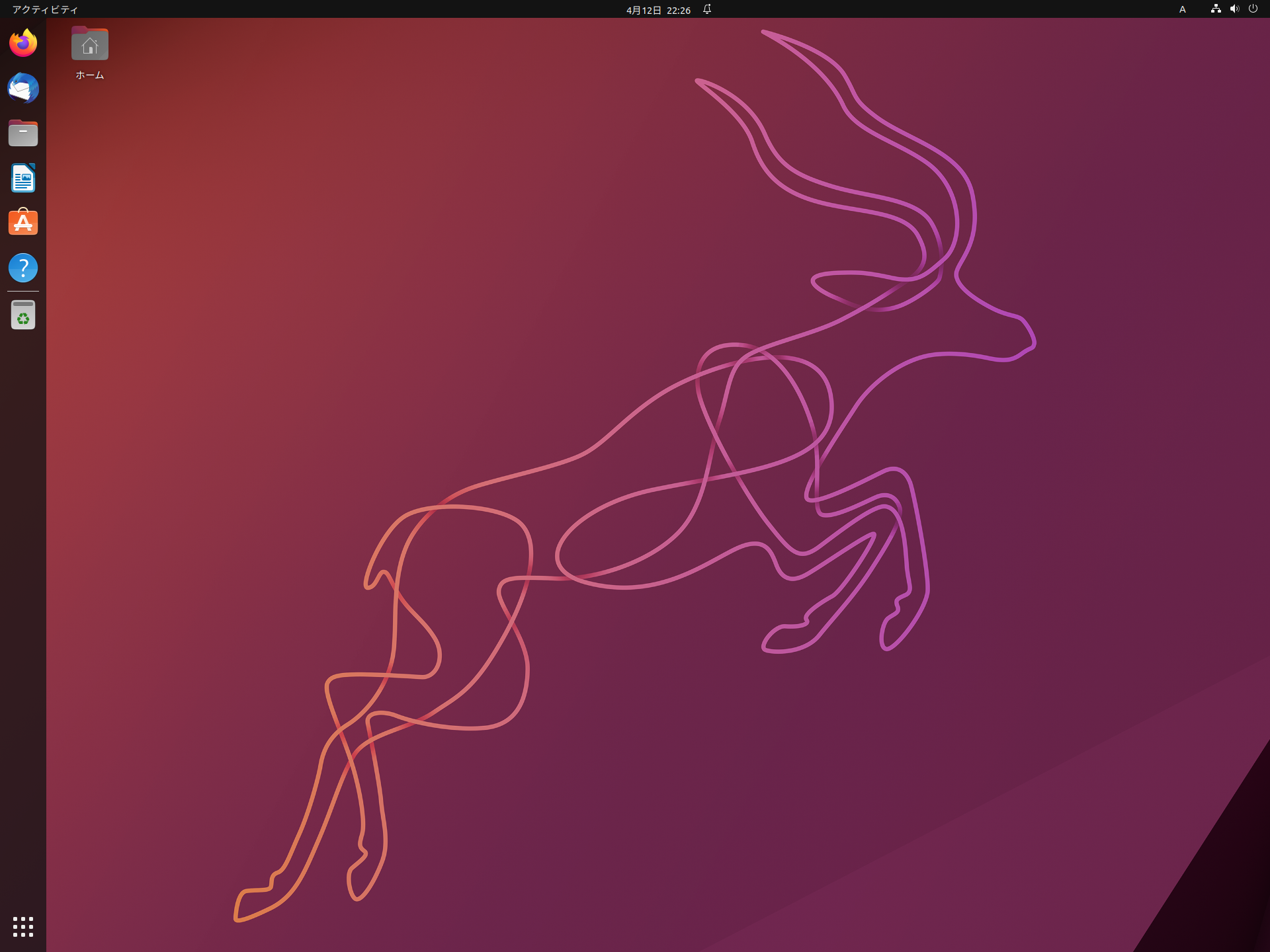Image resolution: width=1270 pixels, height=952 pixels.
Task: Select the Home folder desktop icon
Action: point(90,45)
